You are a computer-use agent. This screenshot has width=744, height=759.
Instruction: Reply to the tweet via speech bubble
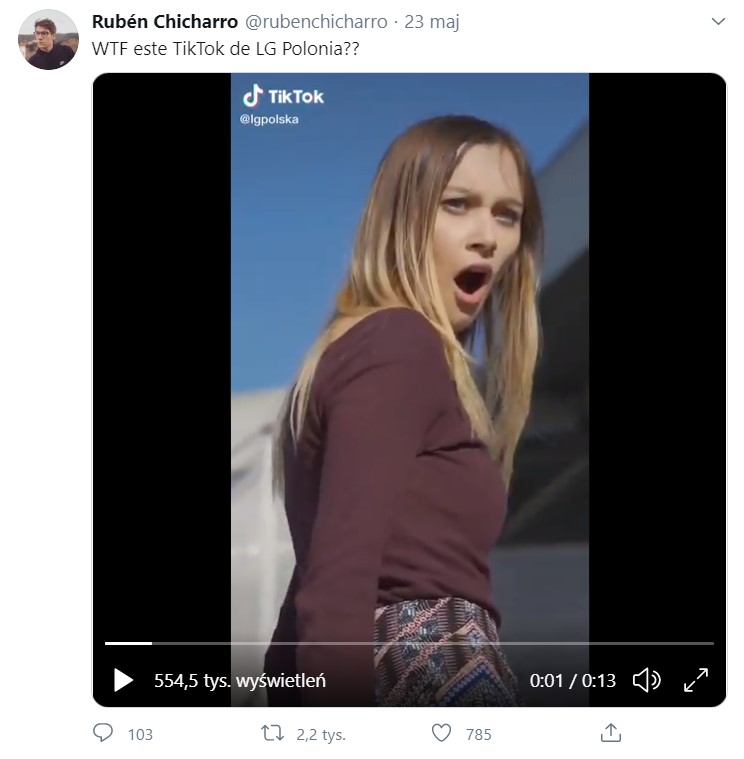[x=103, y=734]
